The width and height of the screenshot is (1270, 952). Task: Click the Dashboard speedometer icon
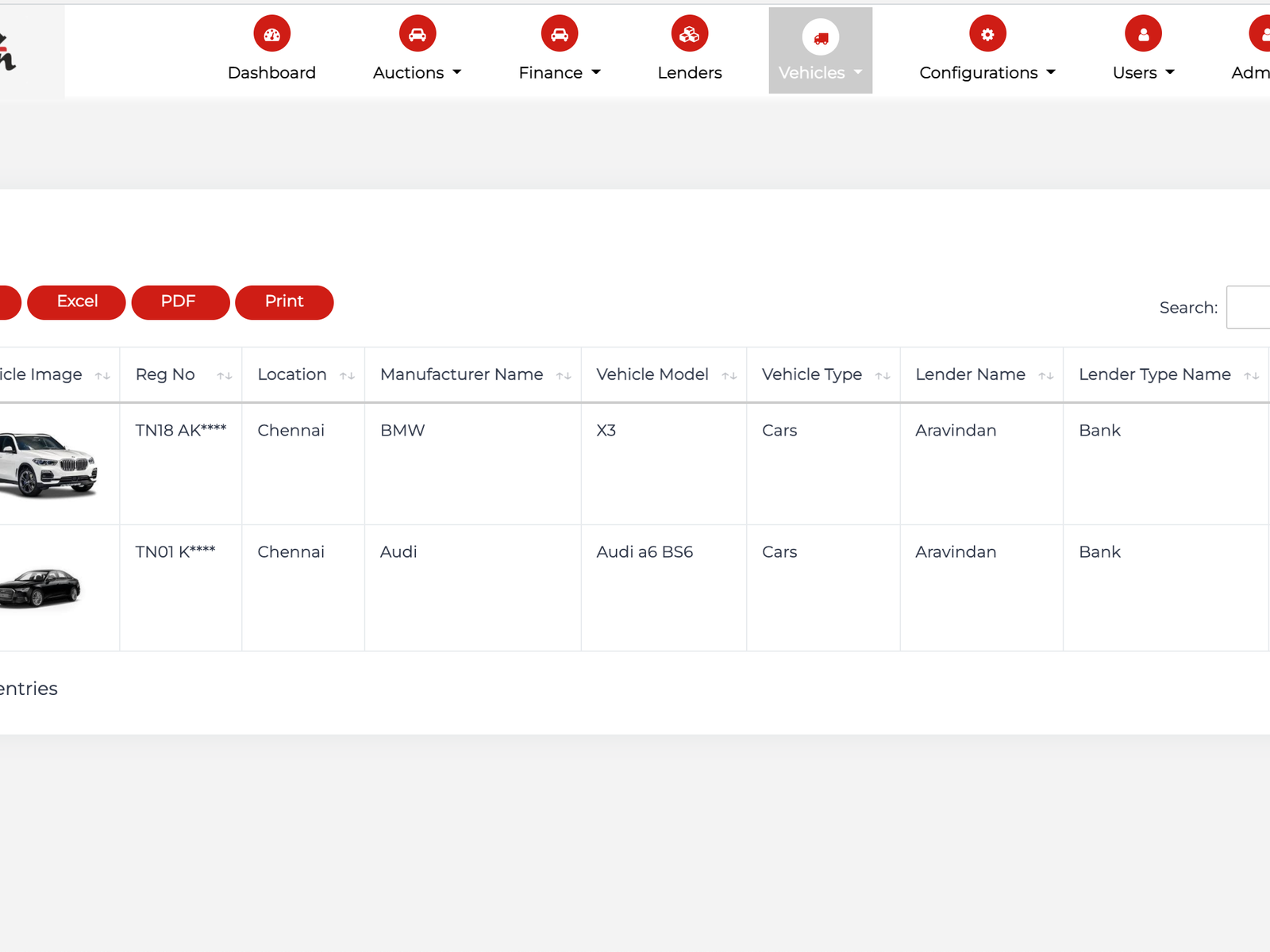(271, 34)
